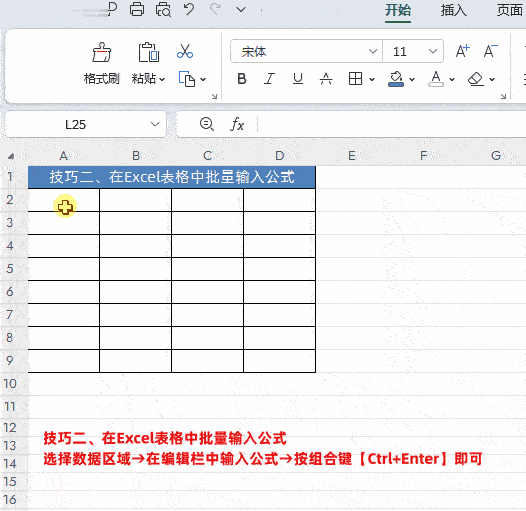Click red text starting 选择数据区域
The image size is (526, 511).
[x=262, y=459]
